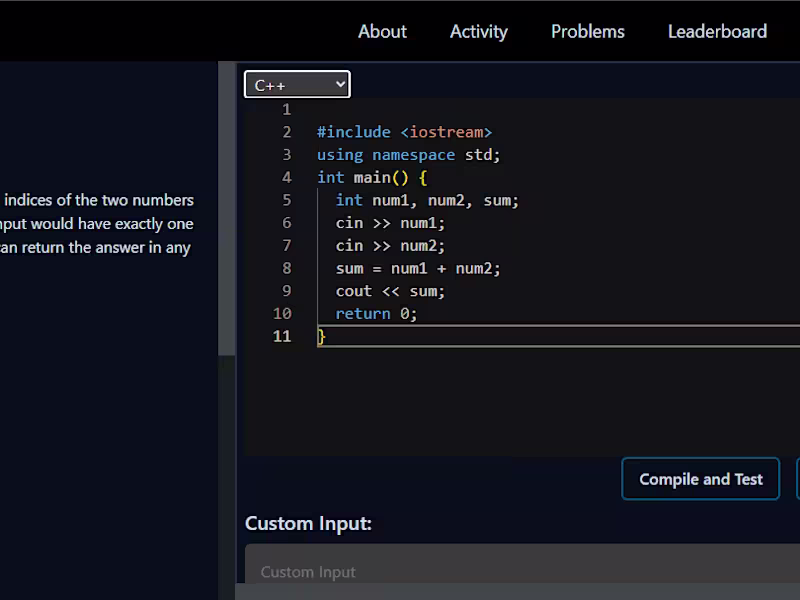Click the 'return 0;' statement
Image resolution: width=800 pixels, height=600 pixels.
376,314
